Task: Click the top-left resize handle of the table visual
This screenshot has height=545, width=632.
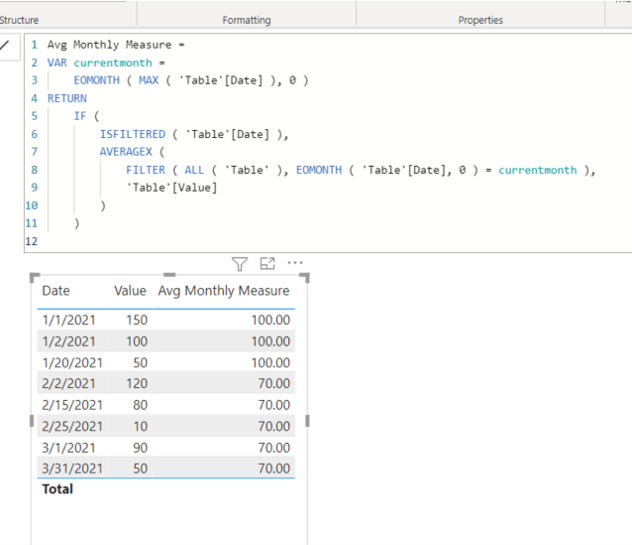Action: coord(35,278)
